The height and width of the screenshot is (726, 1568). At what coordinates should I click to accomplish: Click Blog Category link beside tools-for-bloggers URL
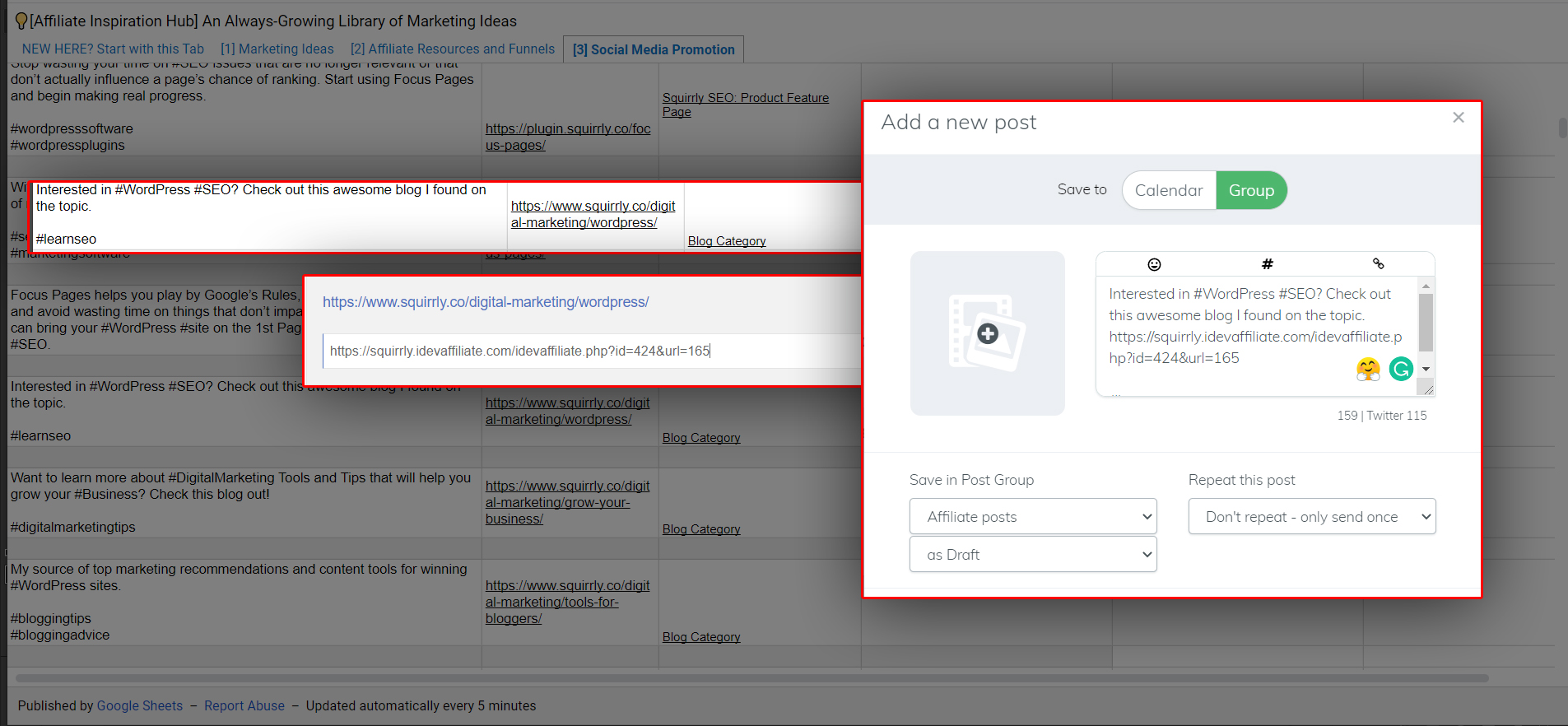(x=701, y=637)
